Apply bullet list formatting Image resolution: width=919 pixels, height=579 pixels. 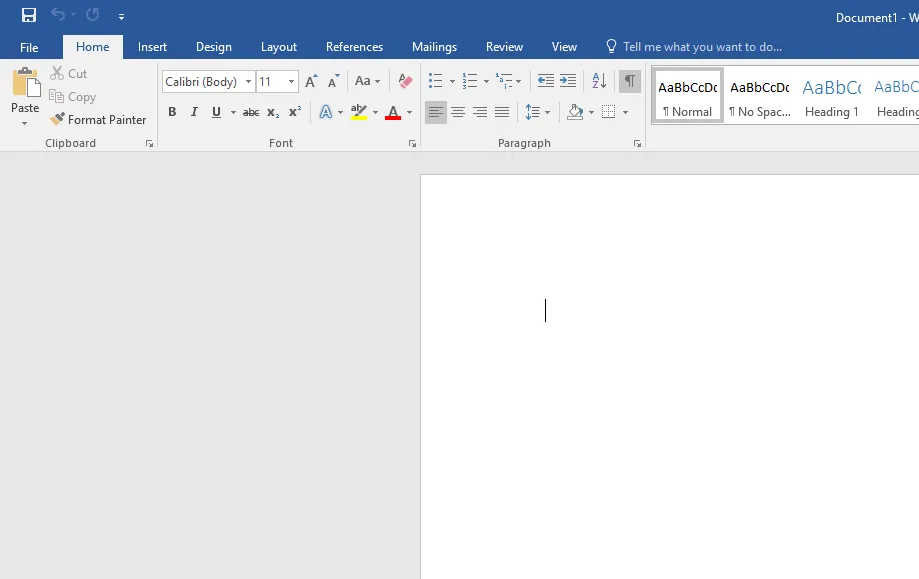click(x=435, y=81)
